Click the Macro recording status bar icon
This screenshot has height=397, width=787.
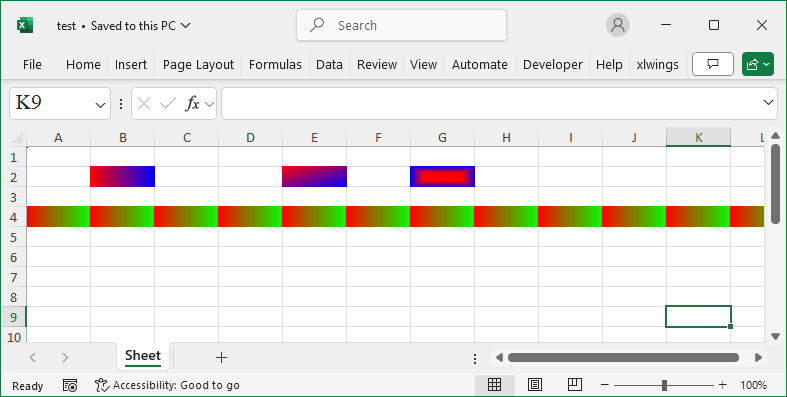click(x=70, y=385)
